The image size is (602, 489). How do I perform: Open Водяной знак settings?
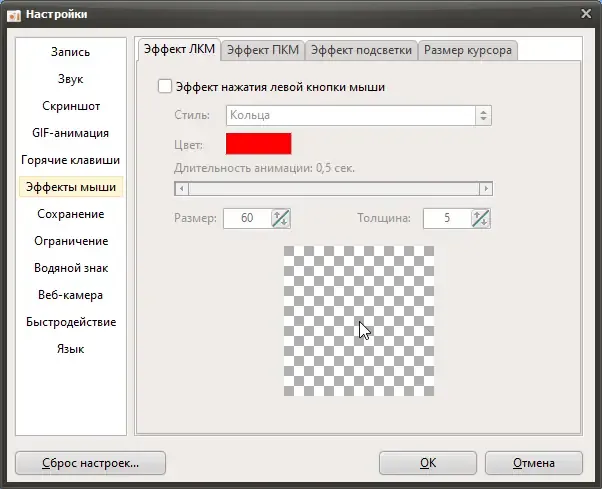pyautogui.click(x=71, y=268)
